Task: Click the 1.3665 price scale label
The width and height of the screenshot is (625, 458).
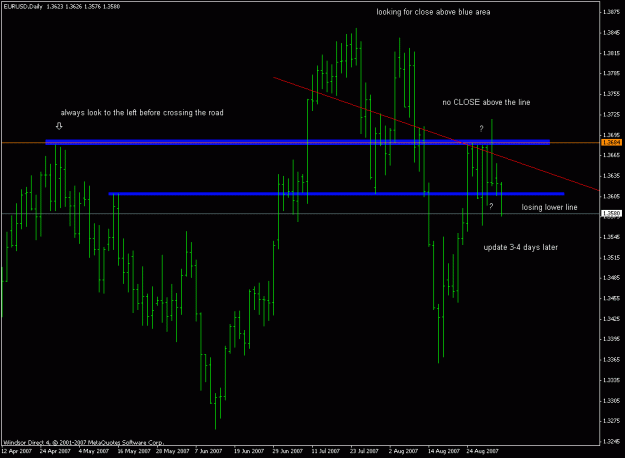Action: pyautogui.click(x=611, y=155)
